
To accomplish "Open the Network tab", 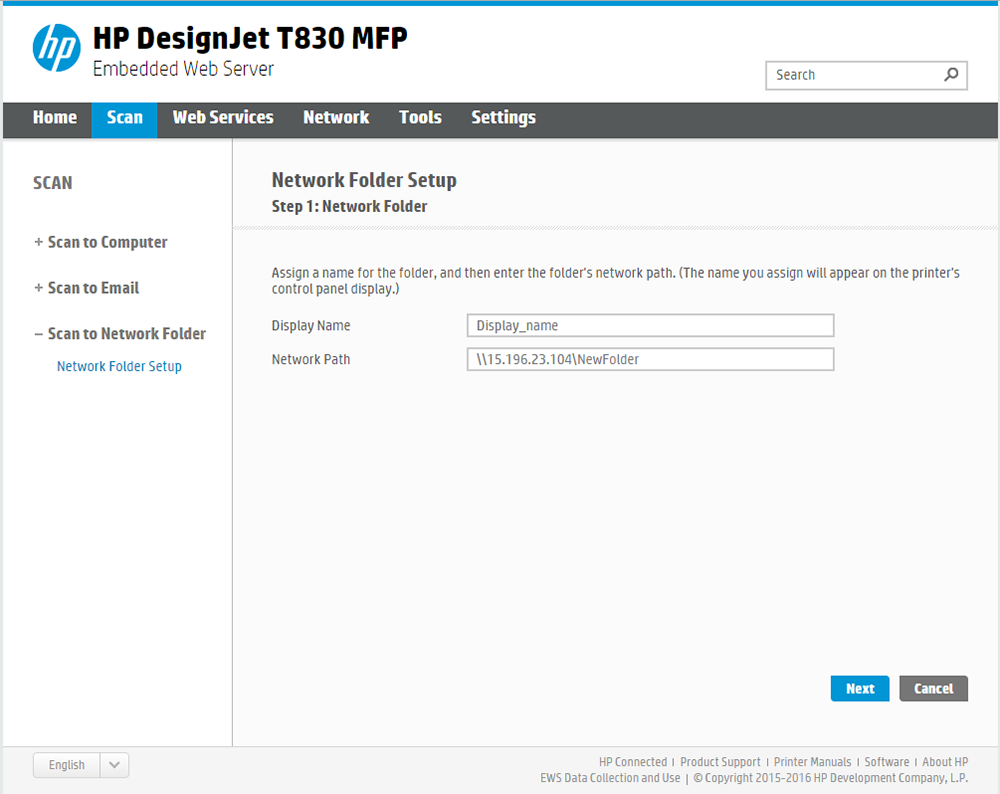I will [336, 117].
